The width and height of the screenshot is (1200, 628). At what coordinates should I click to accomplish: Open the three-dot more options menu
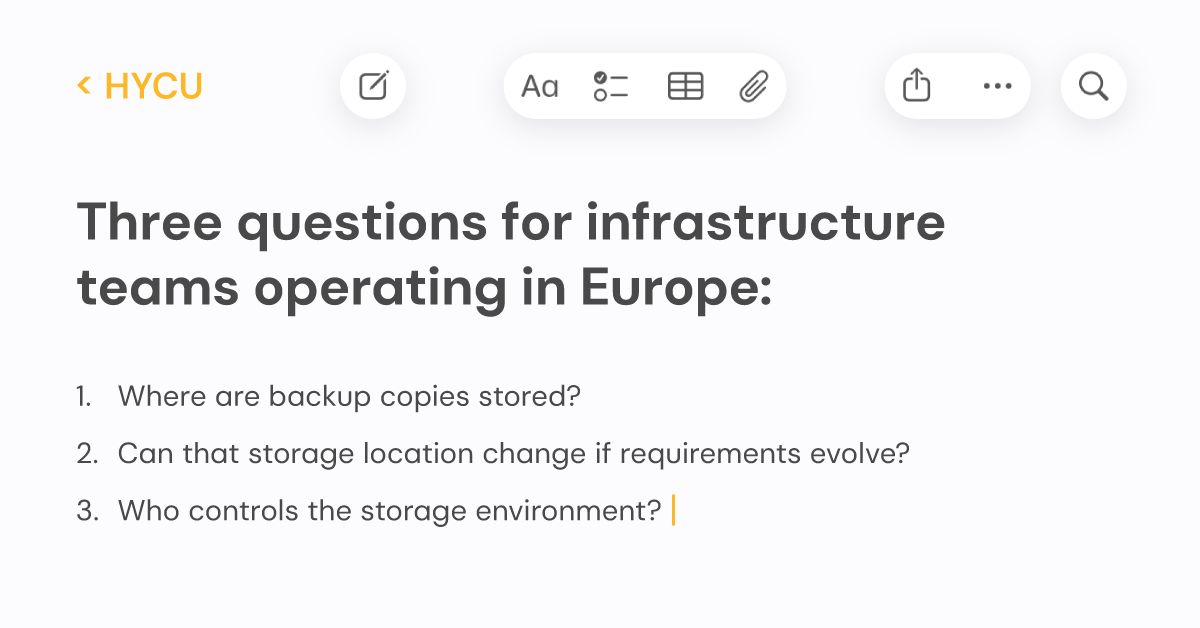click(x=997, y=87)
